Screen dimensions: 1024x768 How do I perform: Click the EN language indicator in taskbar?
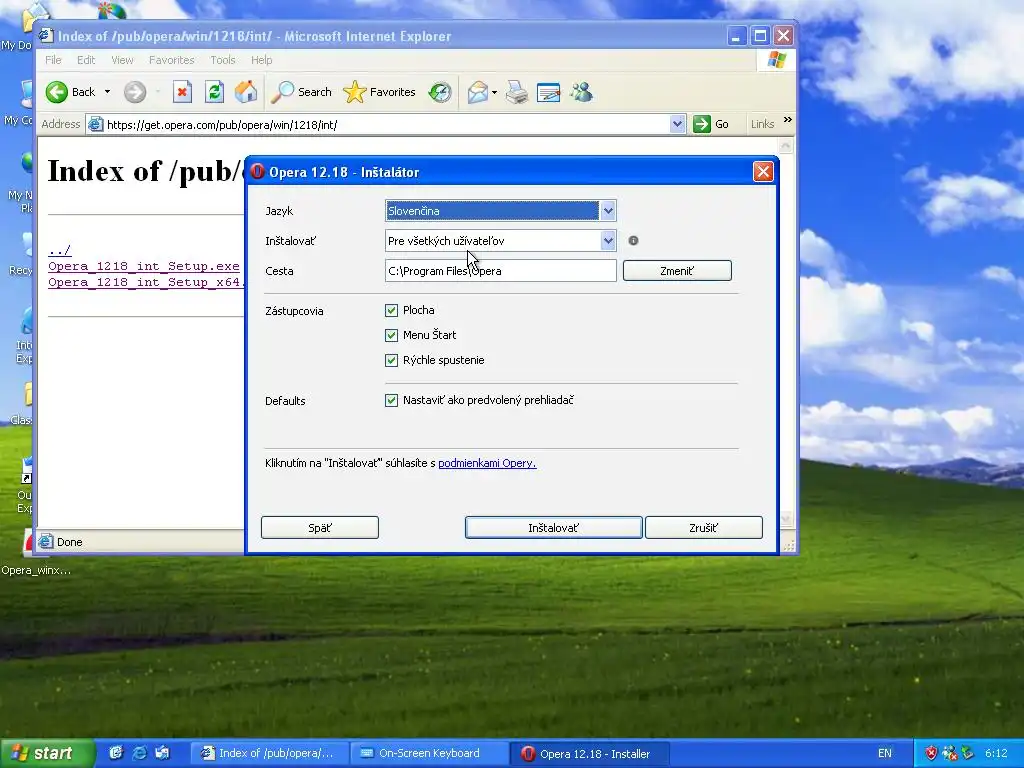tap(884, 753)
